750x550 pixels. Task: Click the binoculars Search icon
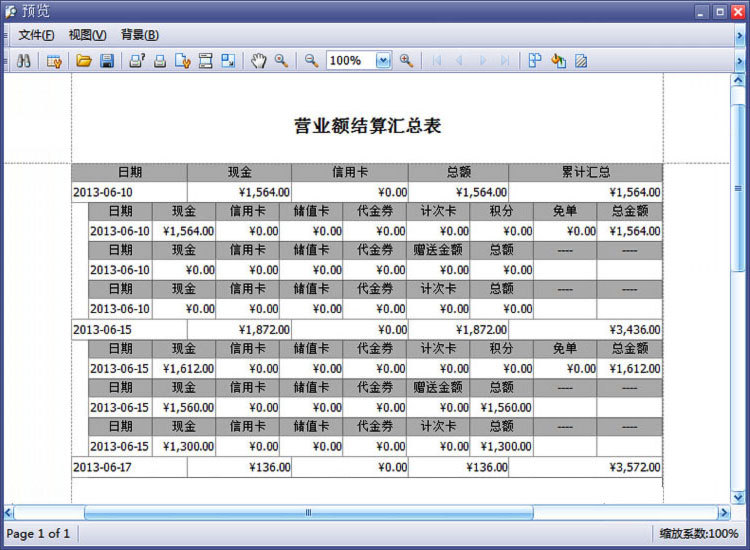point(23,61)
